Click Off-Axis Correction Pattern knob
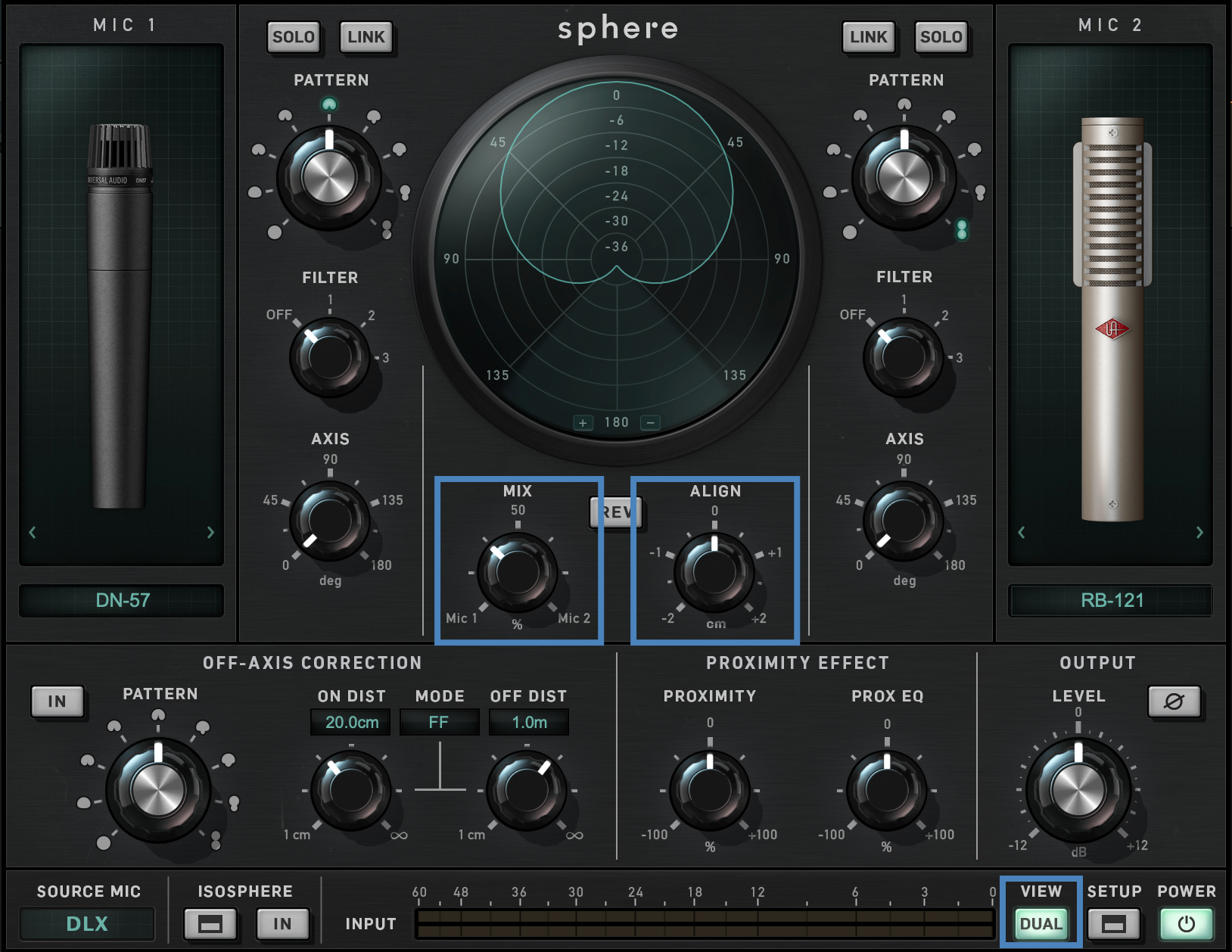The height and width of the screenshot is (952, 1232). pyautogui.click(x=158, y=790)
